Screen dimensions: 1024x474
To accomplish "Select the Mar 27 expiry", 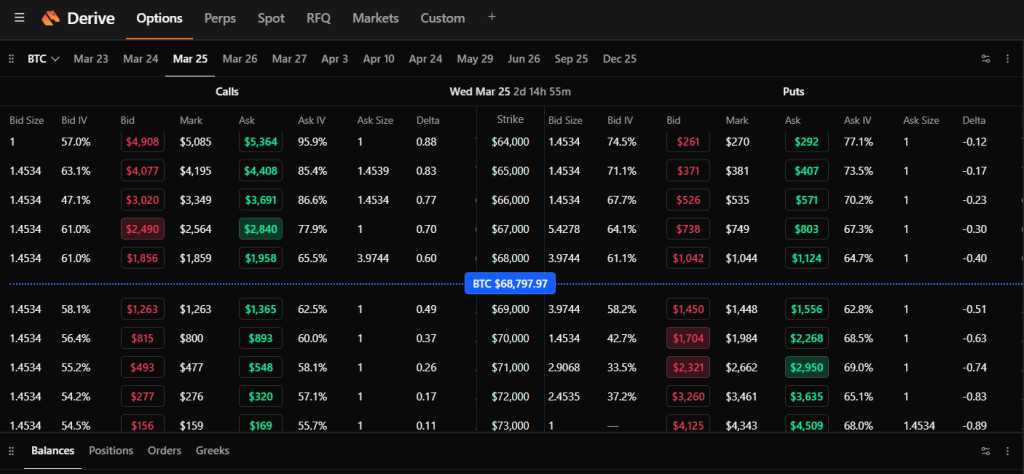I will coord(288,59).
